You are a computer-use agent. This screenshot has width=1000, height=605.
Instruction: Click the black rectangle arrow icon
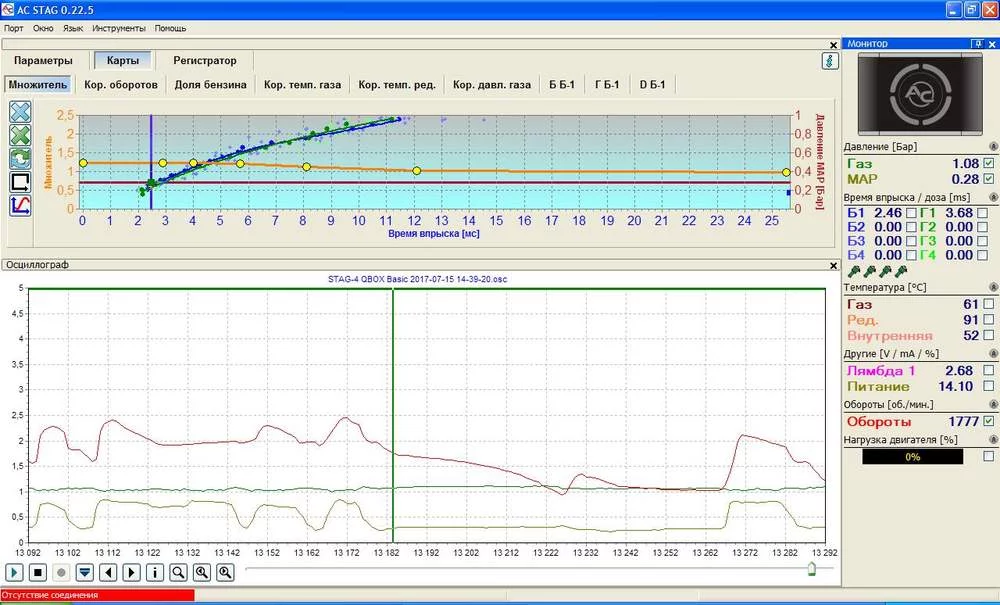20,182
